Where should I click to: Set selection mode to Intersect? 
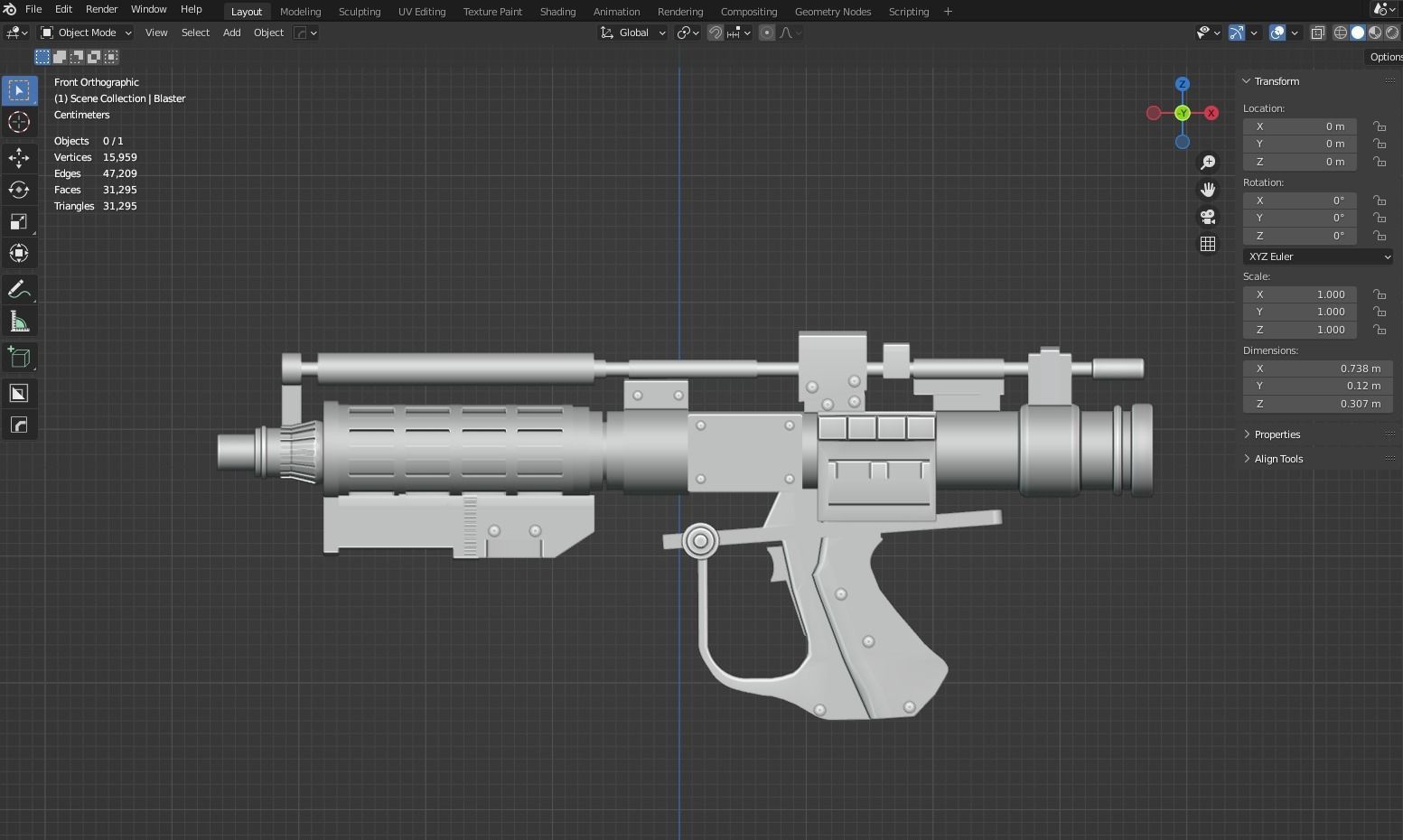coord(111,57)
